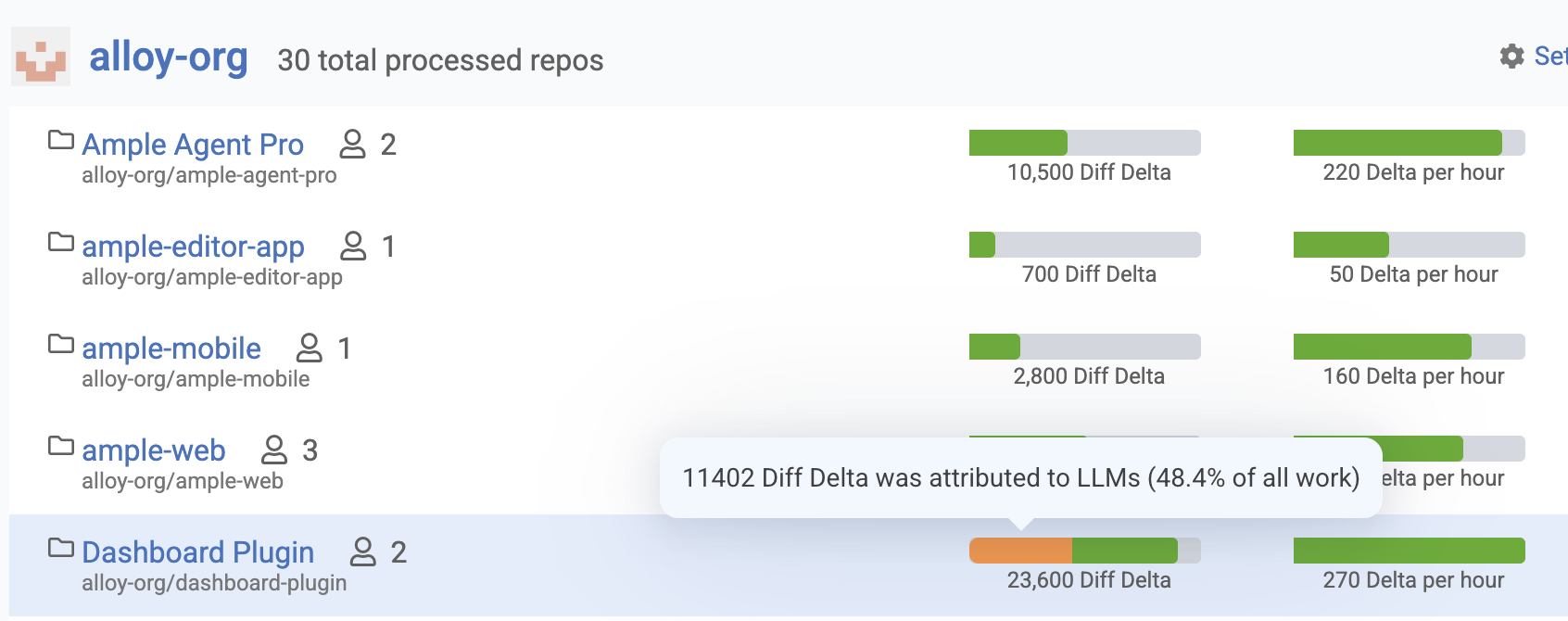
Task: Click the 160 Delta per hour bar
Action: click(x=1409, y=347)
